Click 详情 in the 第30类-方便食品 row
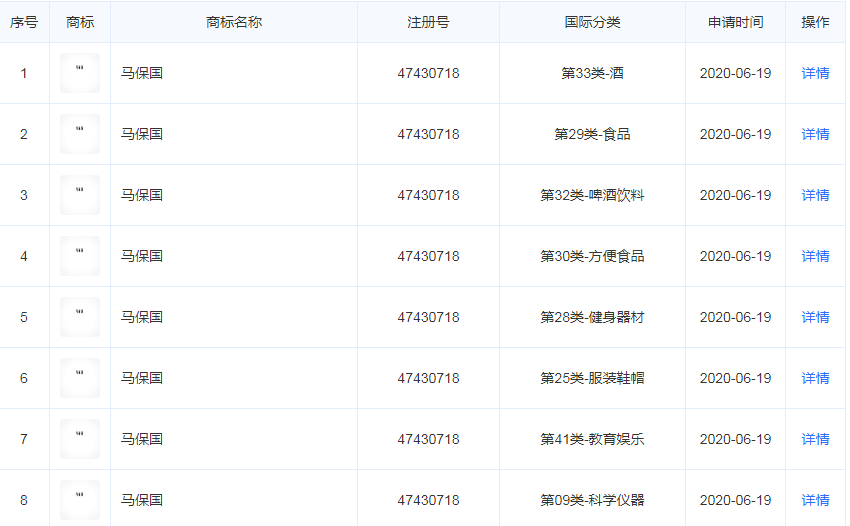Viewport: 850px width, 526px height. tap(815, 256)
